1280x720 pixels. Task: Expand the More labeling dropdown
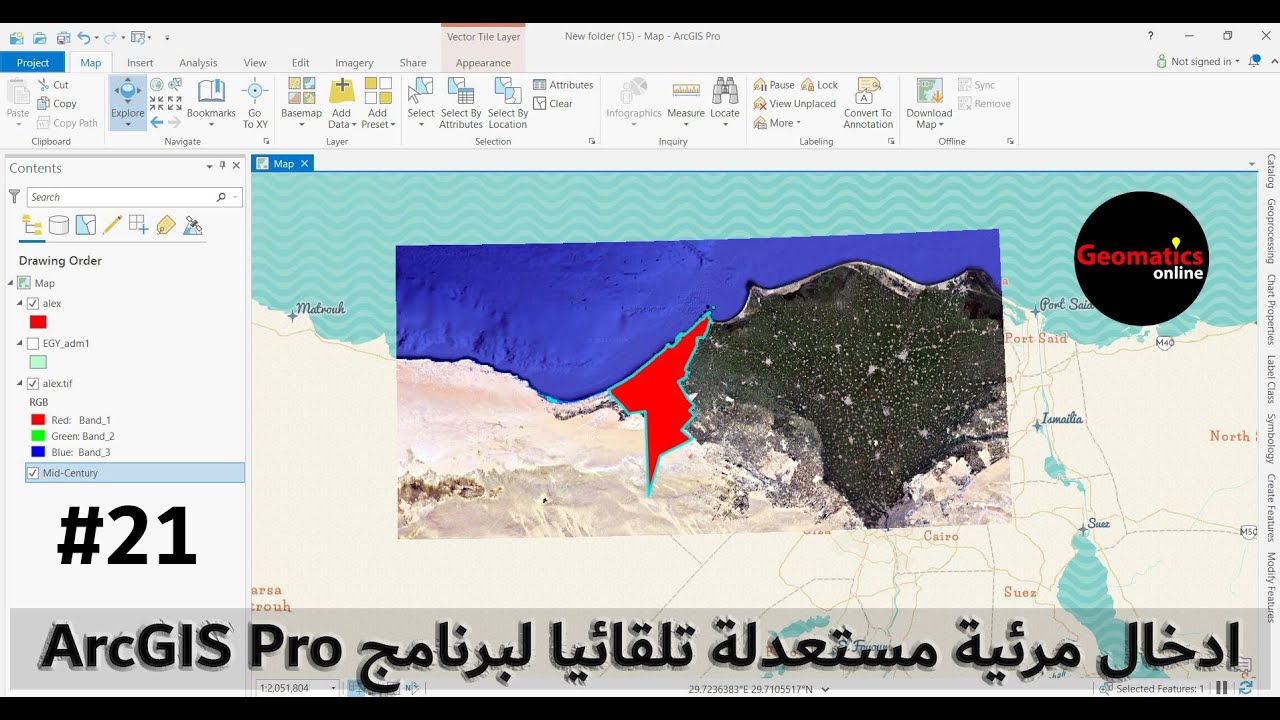777,123
